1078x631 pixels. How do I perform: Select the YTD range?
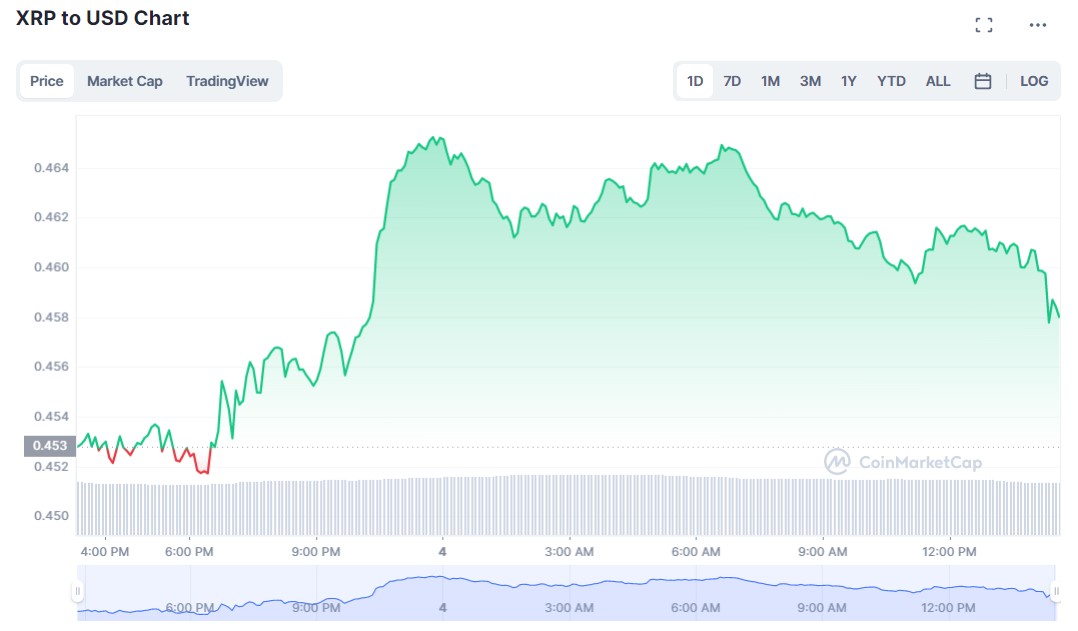tap(890, 81)
